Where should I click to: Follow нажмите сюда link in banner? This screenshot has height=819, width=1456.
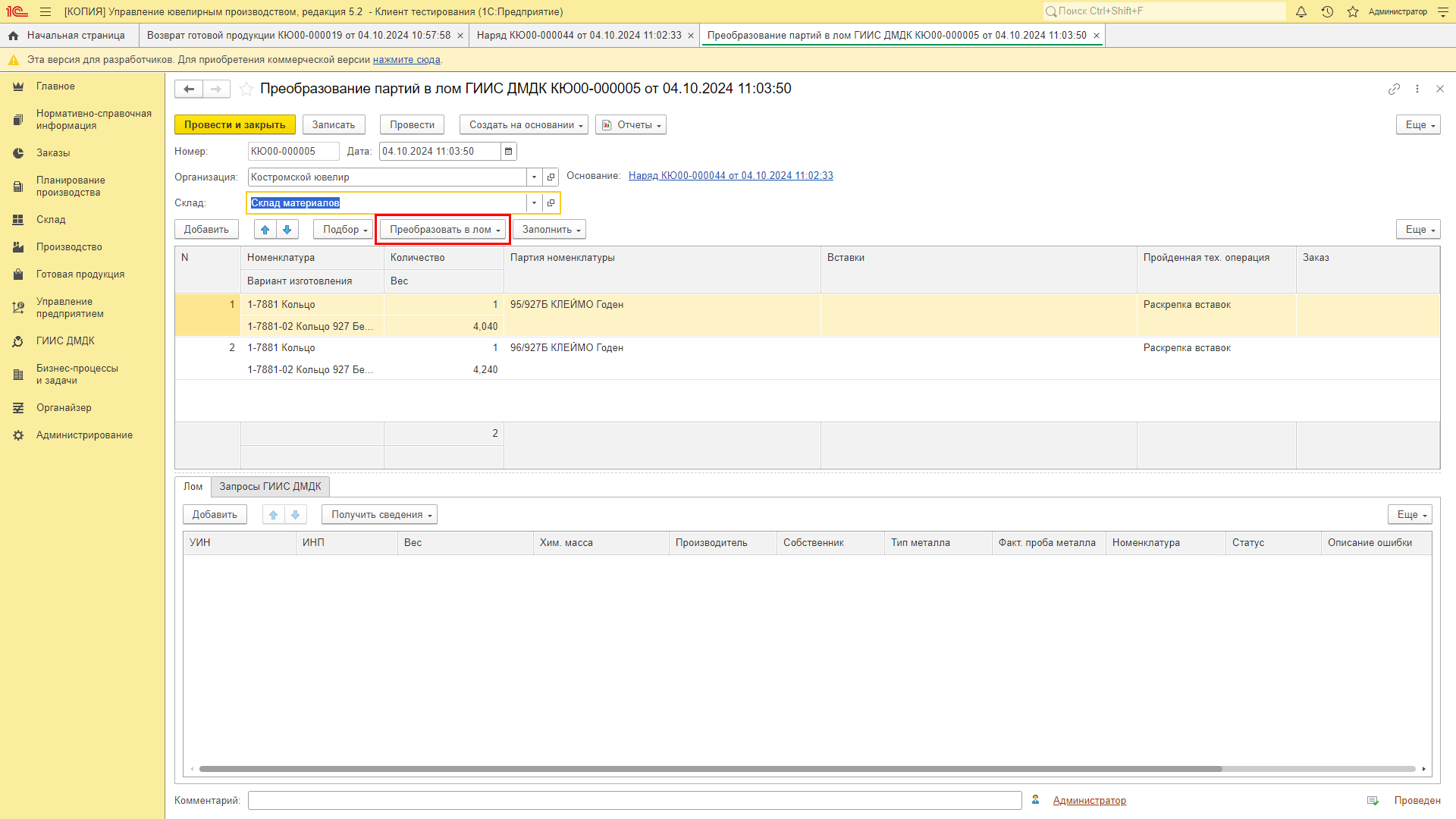click(x=406, y=60)
